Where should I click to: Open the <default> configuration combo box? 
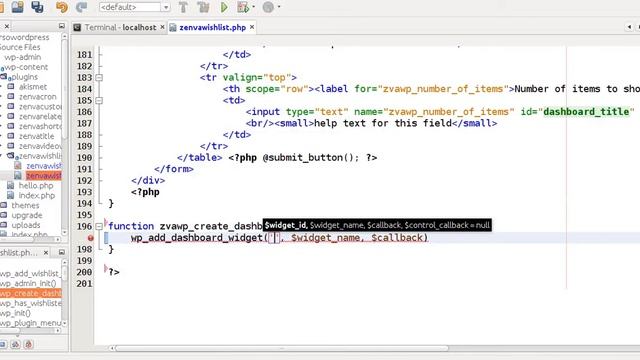tap(134, 7)
